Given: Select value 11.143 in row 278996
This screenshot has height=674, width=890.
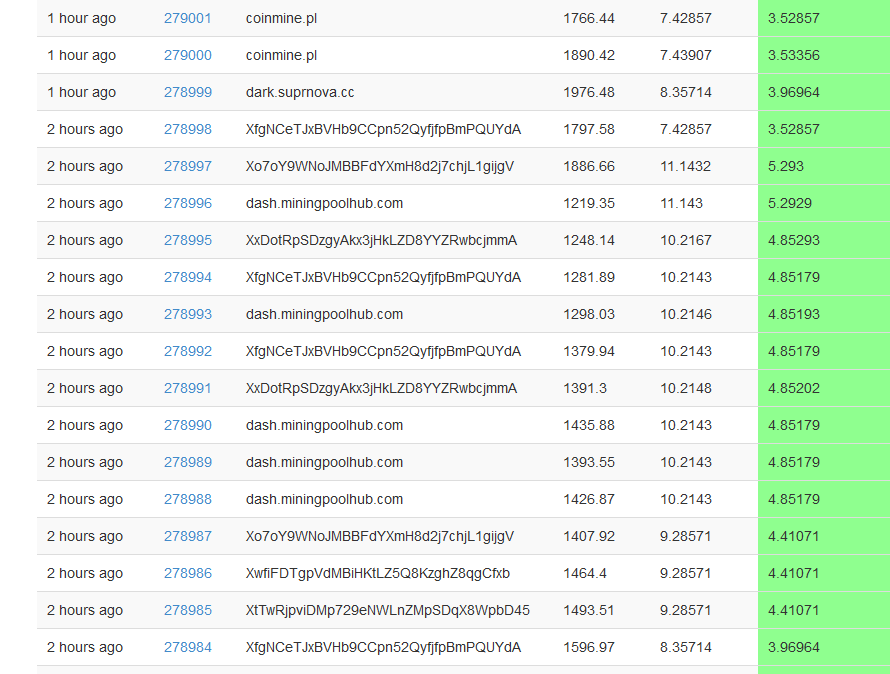Looking at the screenshot, I should pos(682,203).
